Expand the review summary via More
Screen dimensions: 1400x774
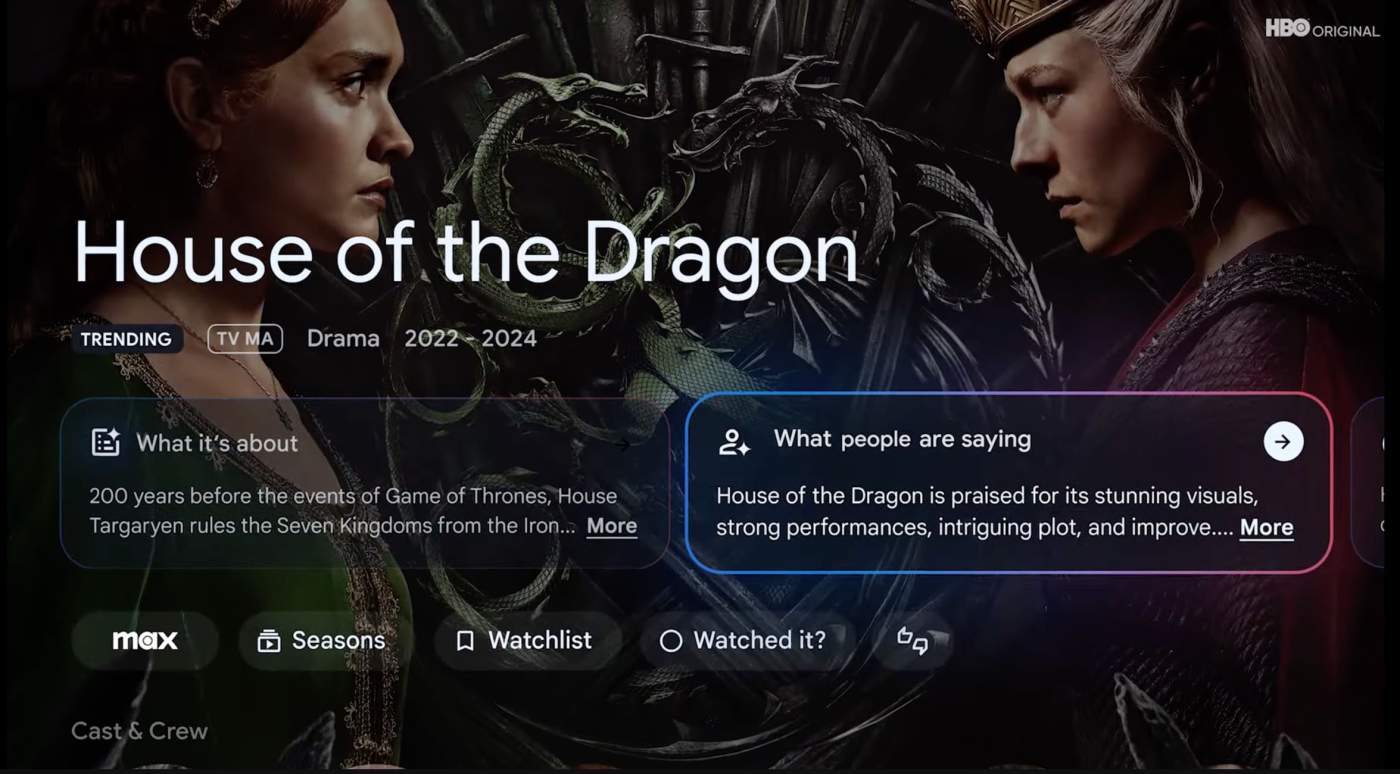pyautogui.click(x=1266, y=527)
